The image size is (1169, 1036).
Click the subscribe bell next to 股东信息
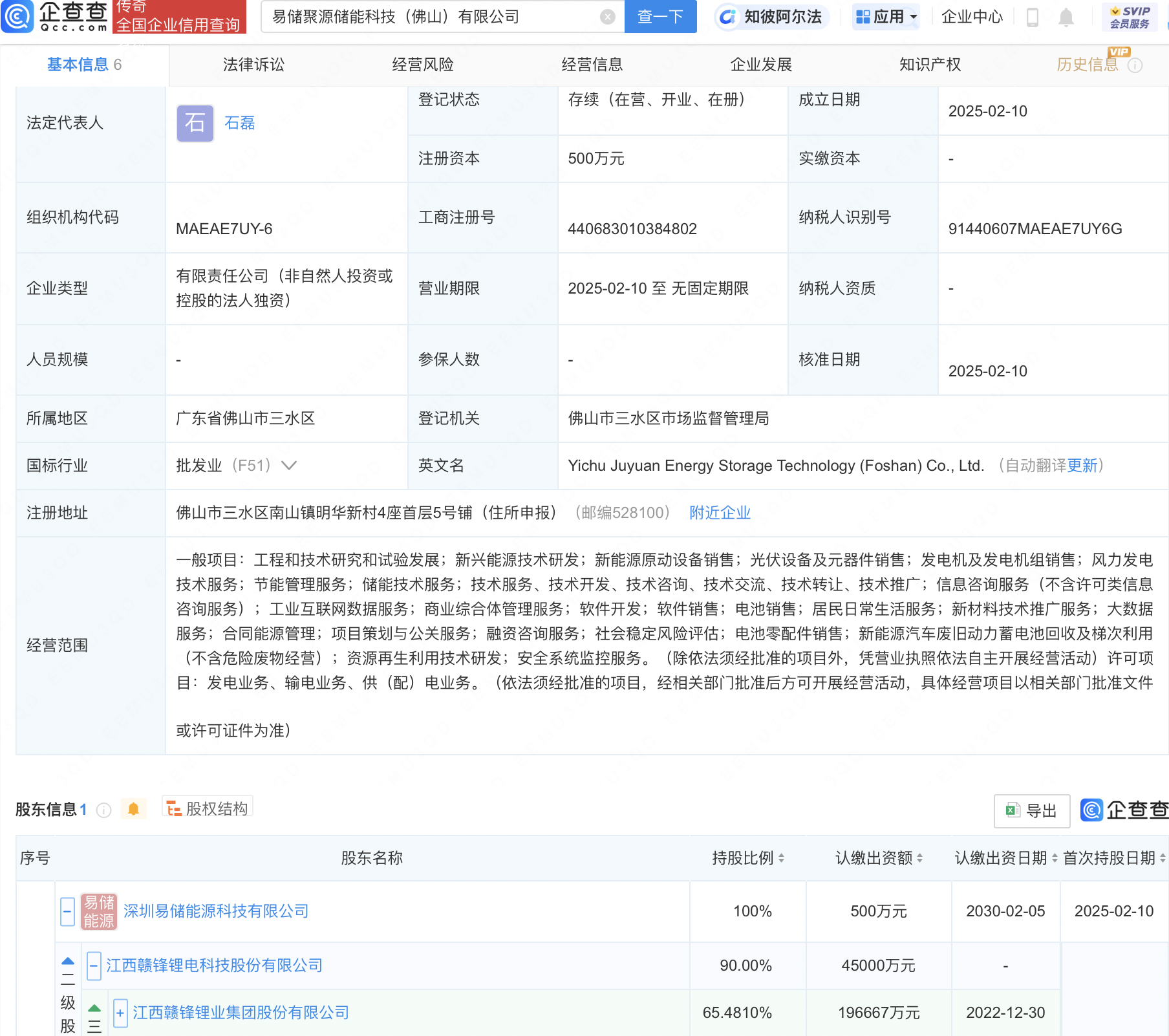coord(134,808)
